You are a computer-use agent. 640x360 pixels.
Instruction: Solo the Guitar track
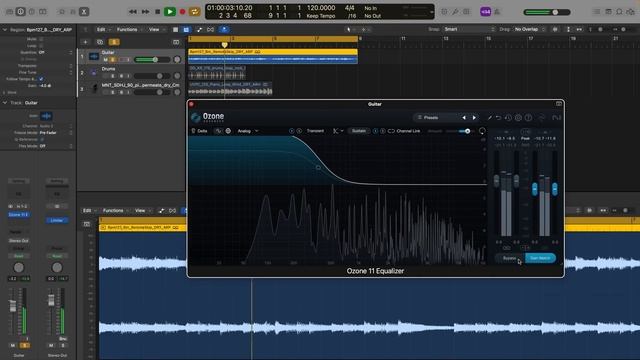tap(113, 60)
